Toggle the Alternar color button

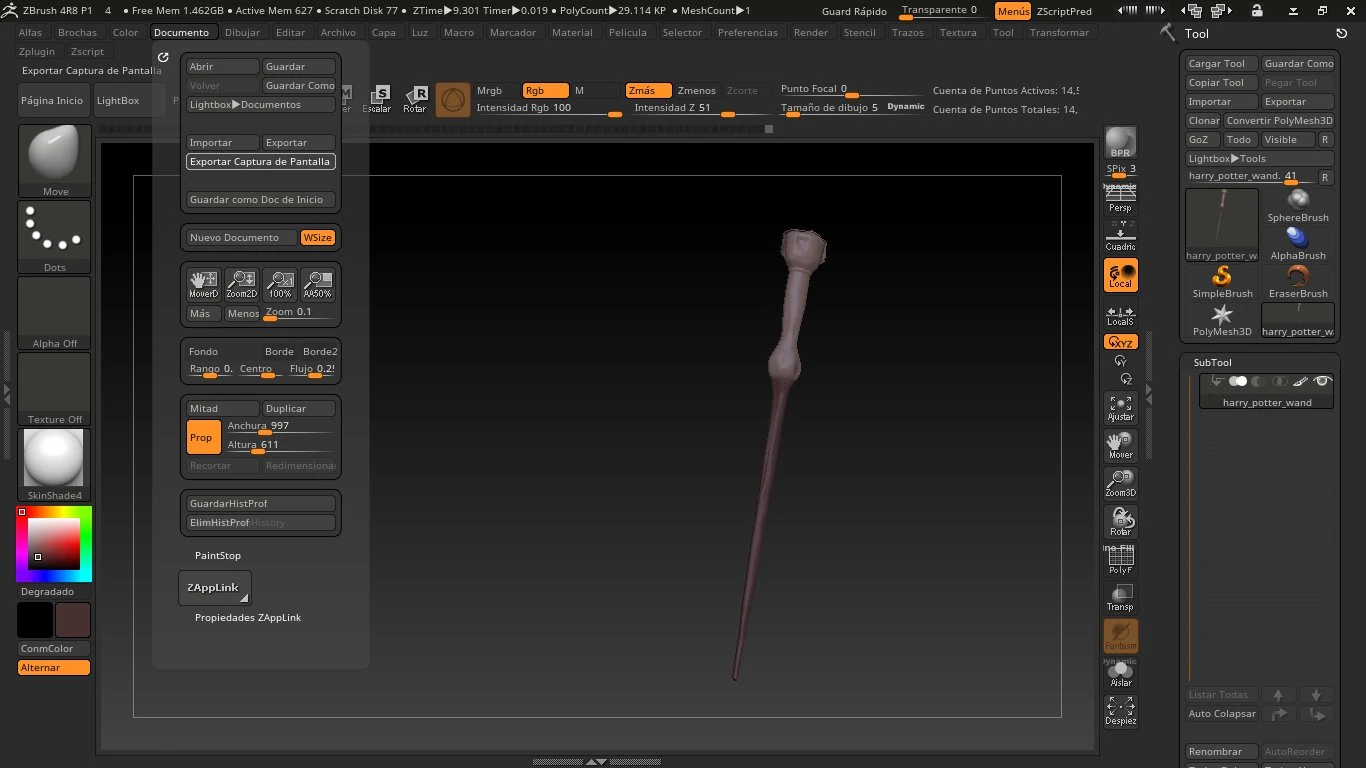coord(54,667)
